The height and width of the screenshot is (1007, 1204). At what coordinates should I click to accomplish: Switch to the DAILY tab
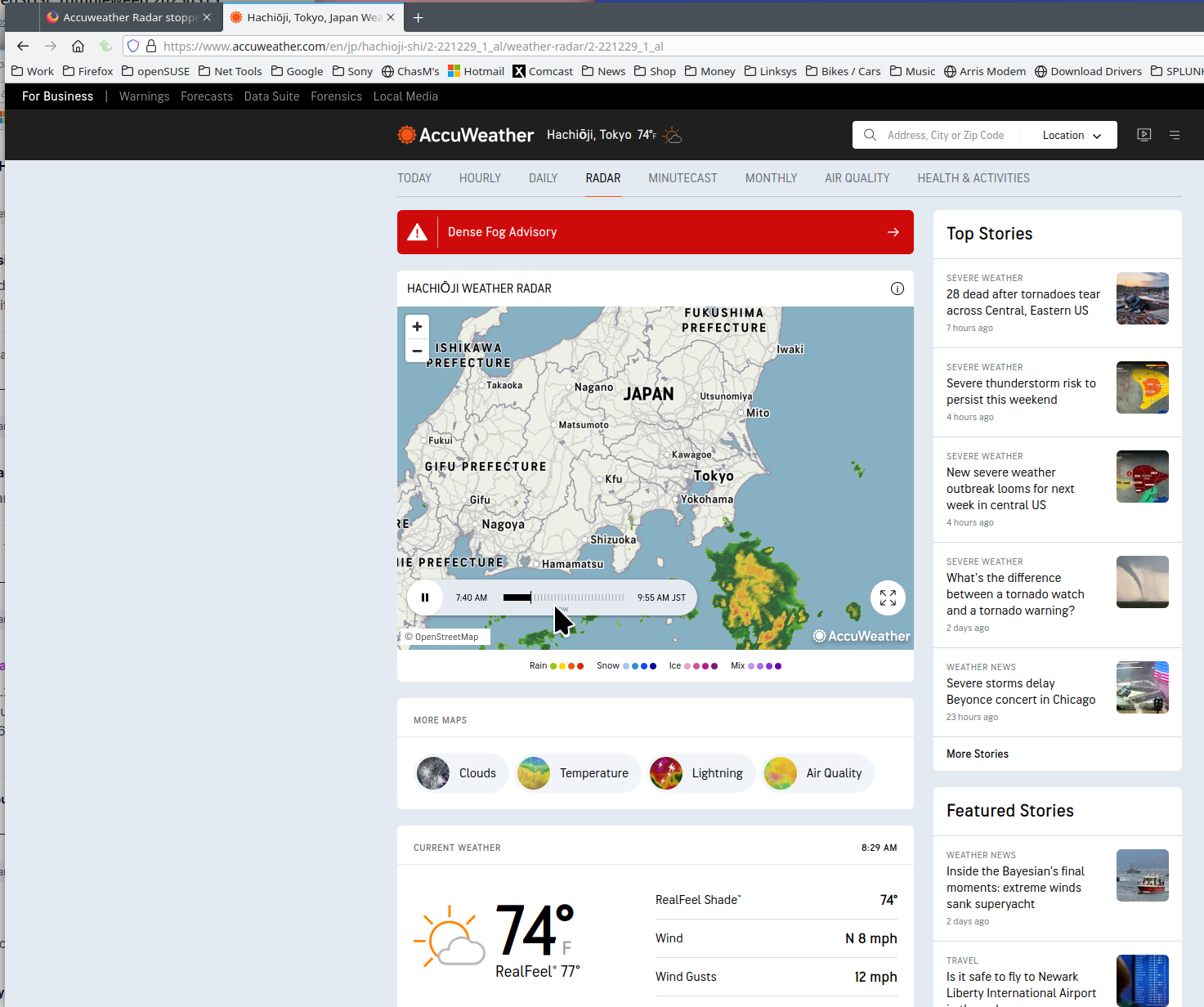pos(543,178)
